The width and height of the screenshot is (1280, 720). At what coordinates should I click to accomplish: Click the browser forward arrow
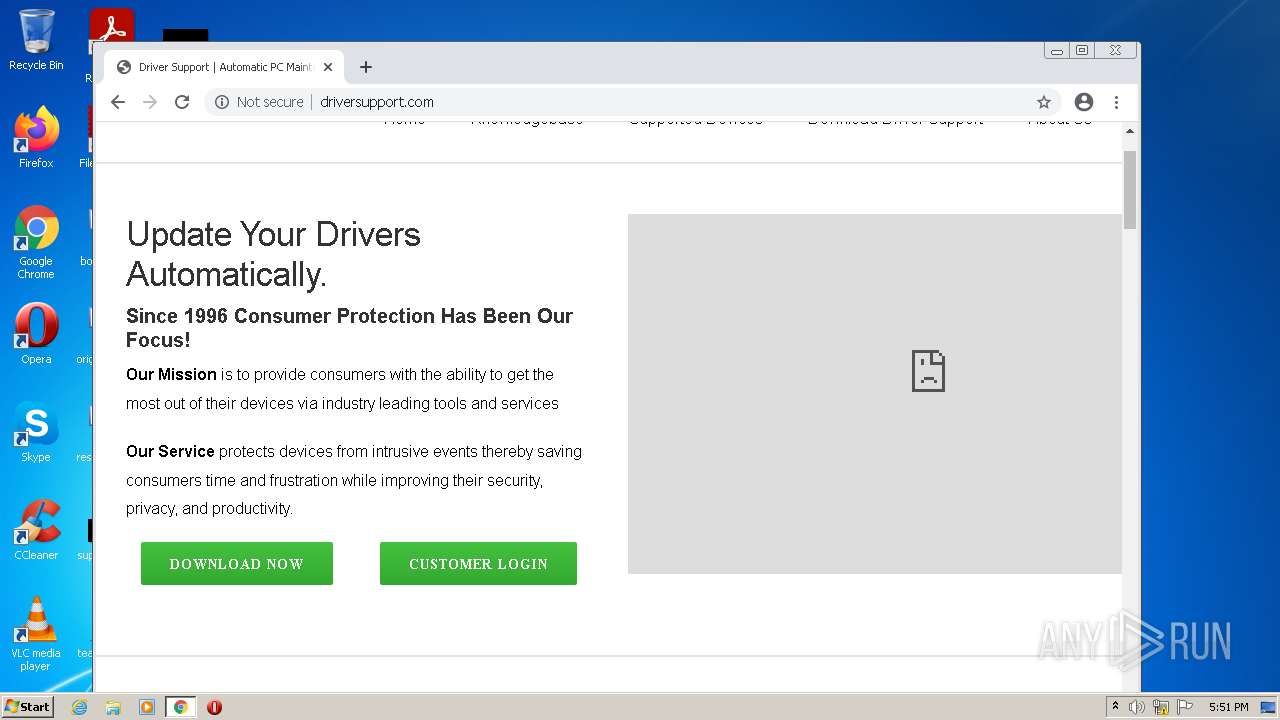click(x=150, y=102)
